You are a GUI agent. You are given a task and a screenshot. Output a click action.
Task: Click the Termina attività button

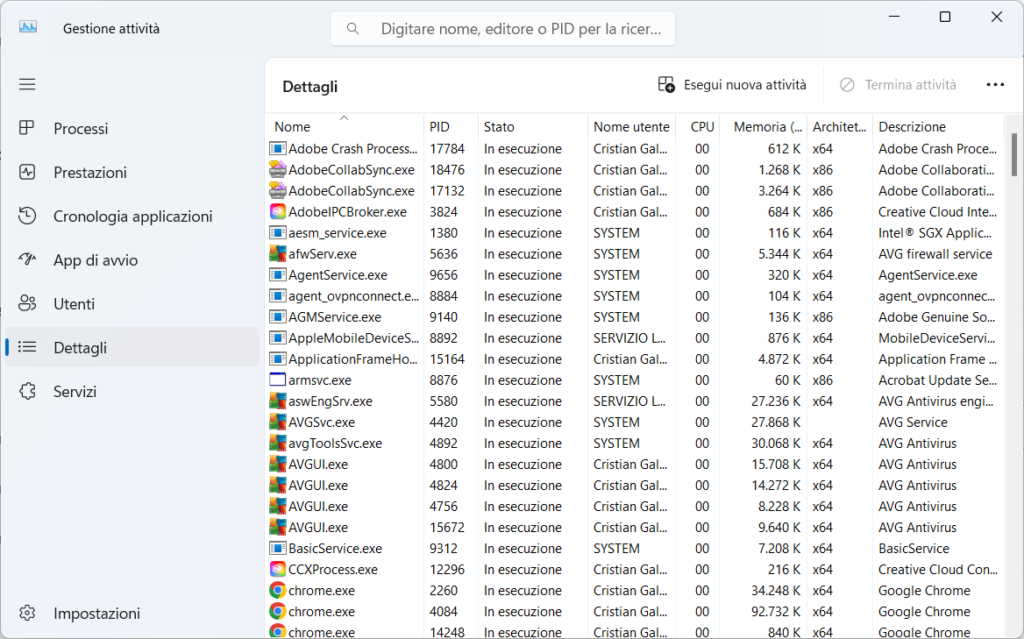[x=898, y=85]
